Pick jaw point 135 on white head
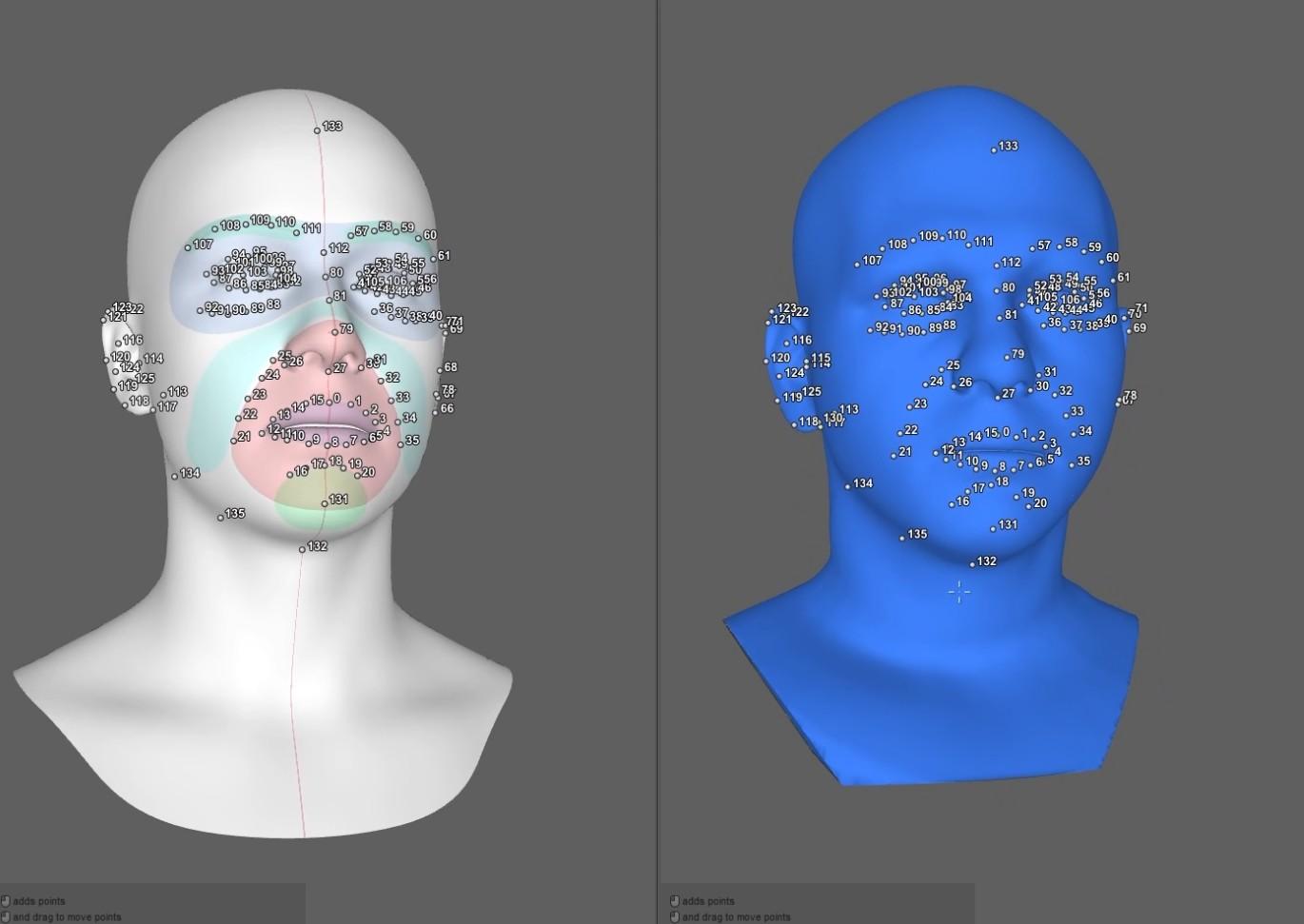The width and height of the screenshot is (1304, 924). click(220, 518)
